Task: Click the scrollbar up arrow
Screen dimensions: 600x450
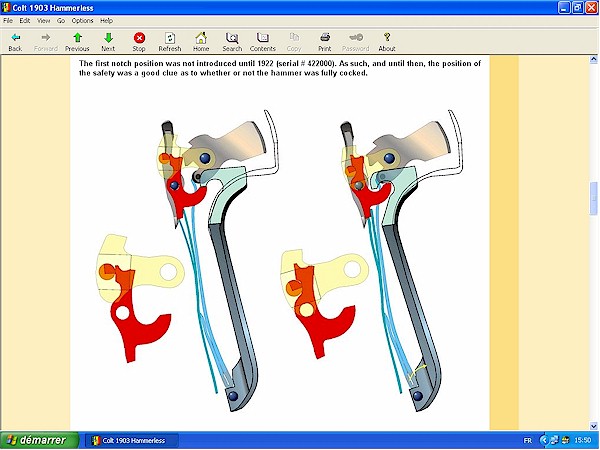Action: [593, 59]
